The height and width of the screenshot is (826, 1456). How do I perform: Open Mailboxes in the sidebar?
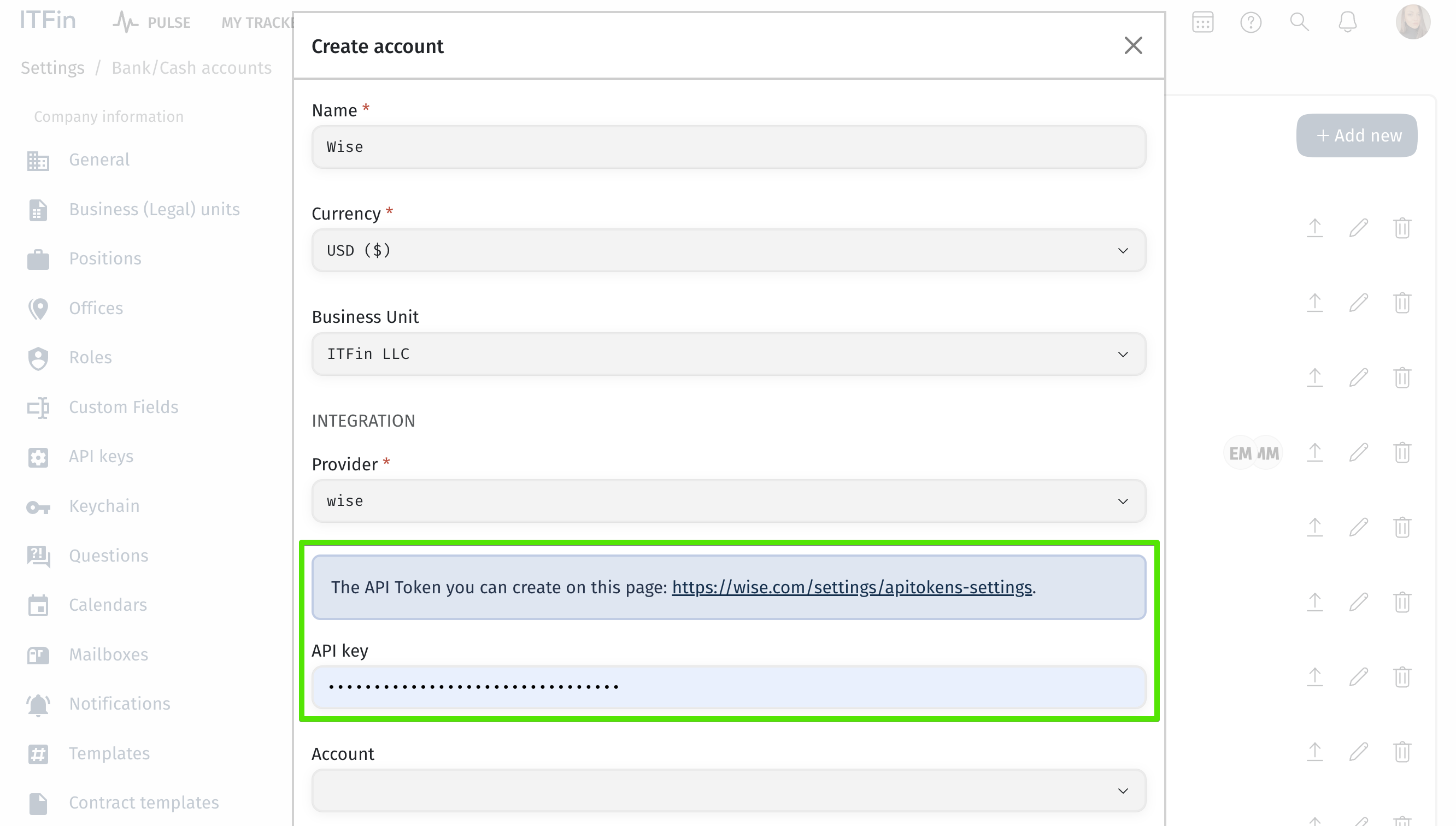(x=108, y=654)
